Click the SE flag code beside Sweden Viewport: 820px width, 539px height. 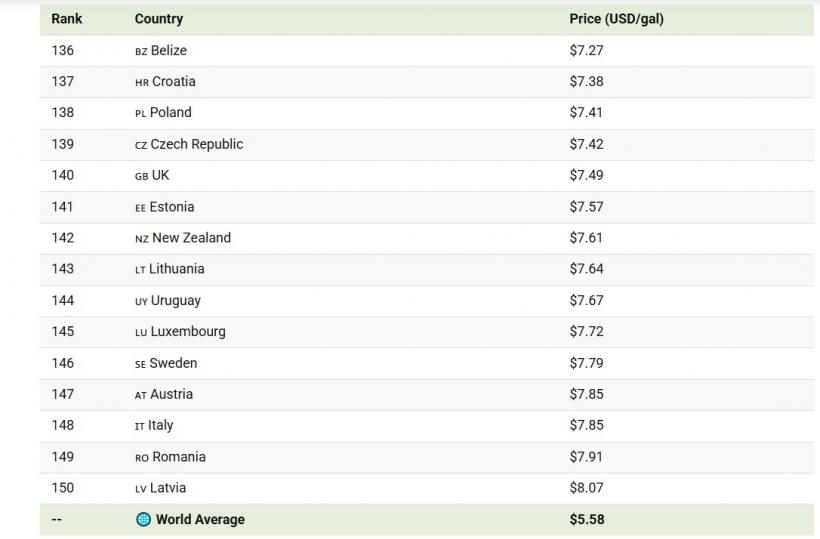click(x=140, y=364)
